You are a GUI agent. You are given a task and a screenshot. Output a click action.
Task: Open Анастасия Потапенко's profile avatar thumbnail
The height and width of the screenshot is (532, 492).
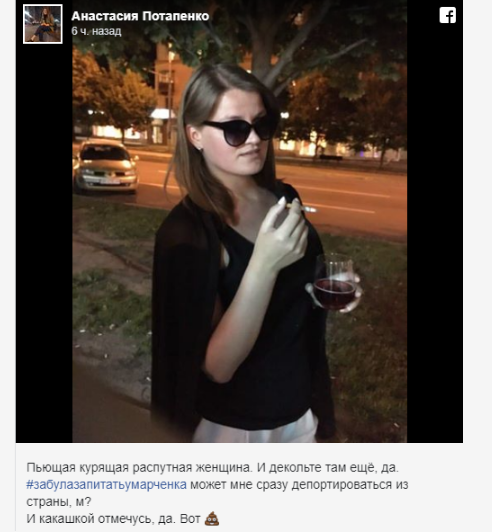43,24
